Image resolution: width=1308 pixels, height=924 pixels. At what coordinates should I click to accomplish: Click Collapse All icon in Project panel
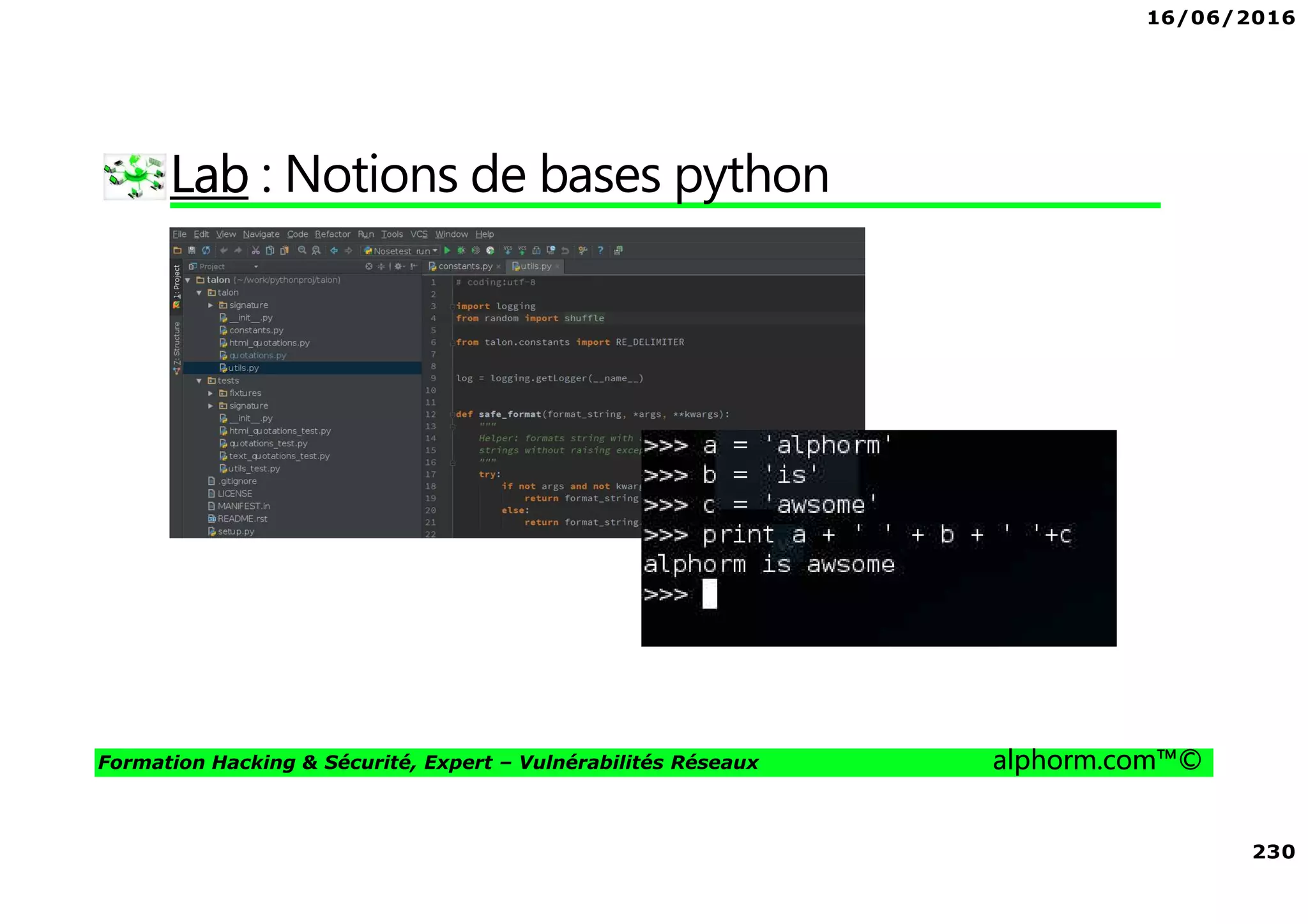pyautogui.click(x=381, y=266)
